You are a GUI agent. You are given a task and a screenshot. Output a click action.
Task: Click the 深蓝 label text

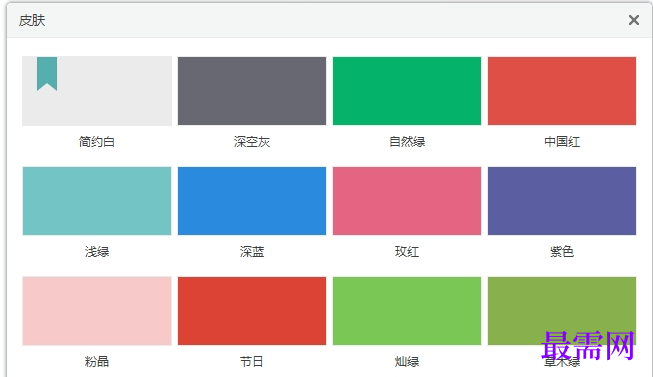(x=252, y=252)
